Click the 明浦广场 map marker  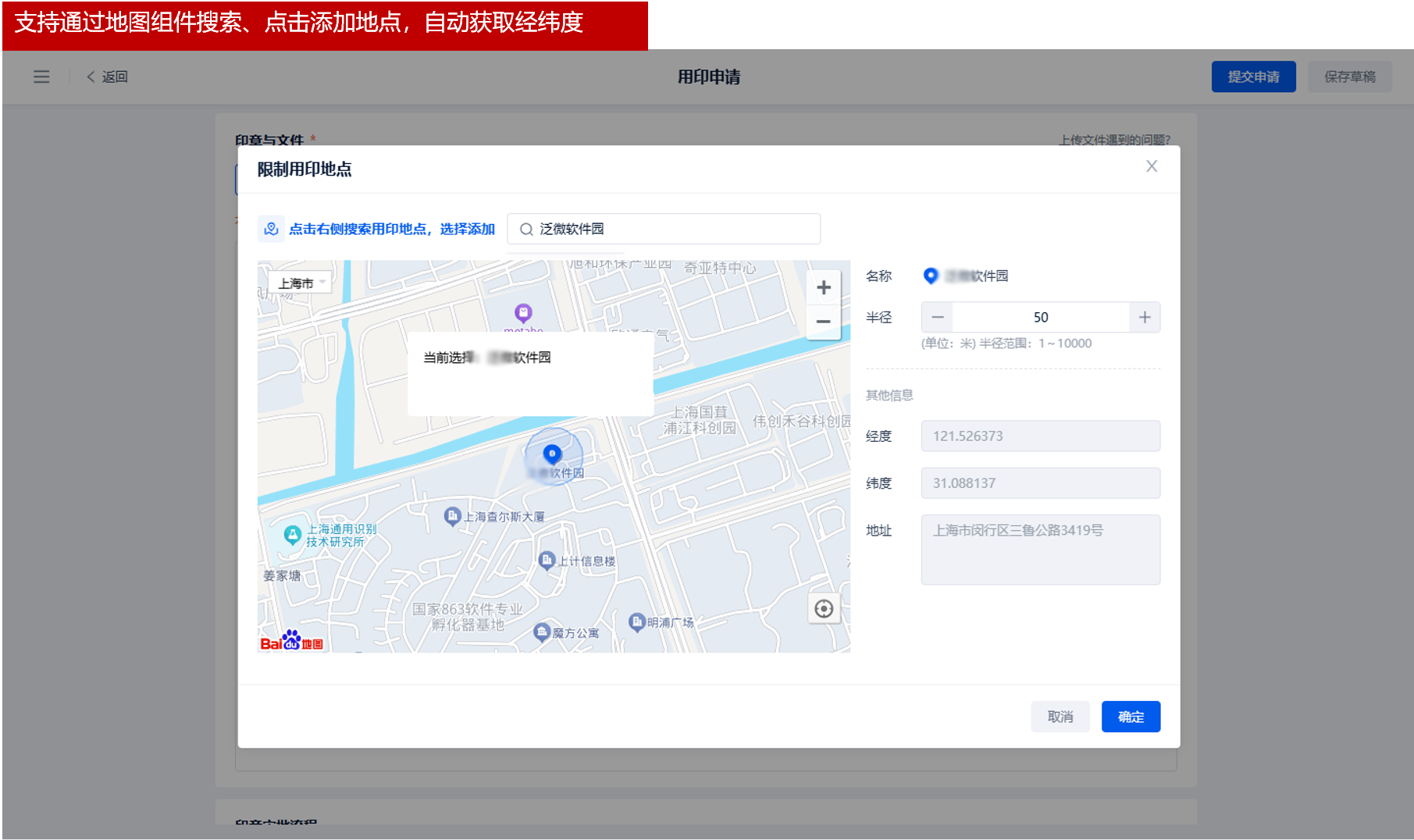pyautogui.click(x=637, y=621)
